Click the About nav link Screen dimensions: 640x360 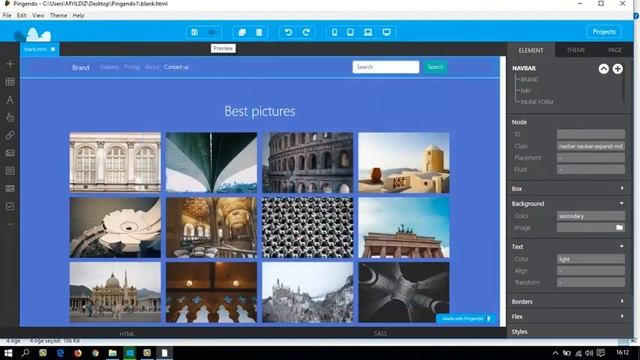tap(152, 67)
